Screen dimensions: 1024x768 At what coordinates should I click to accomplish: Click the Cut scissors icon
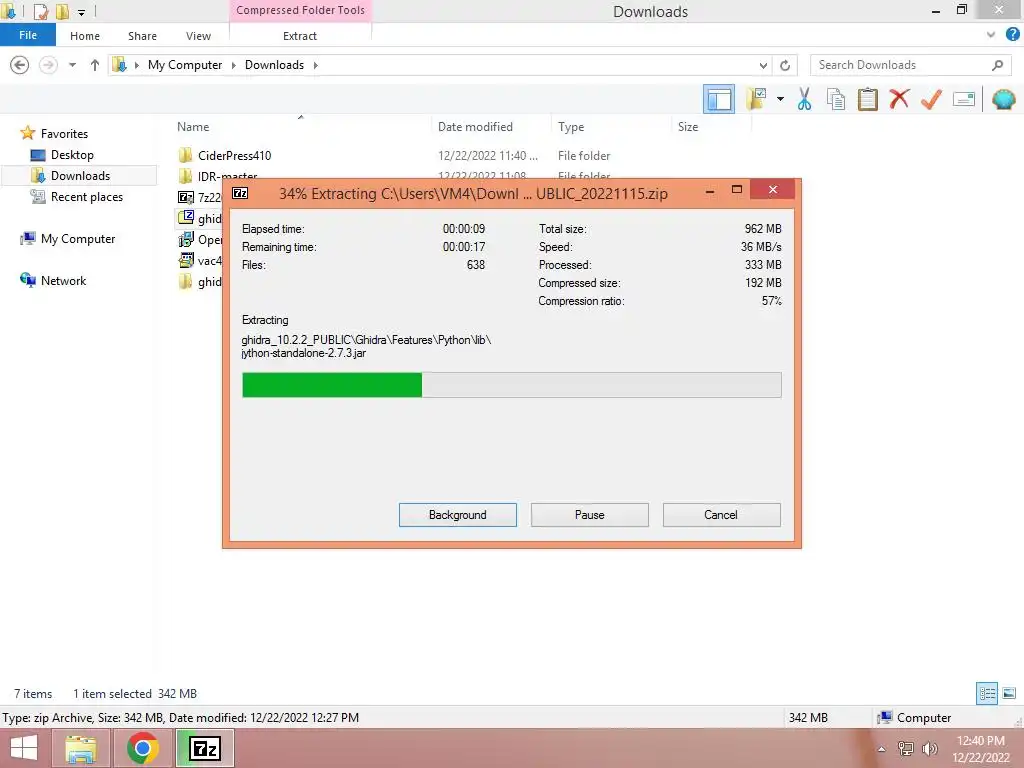(x=805, y=99)
